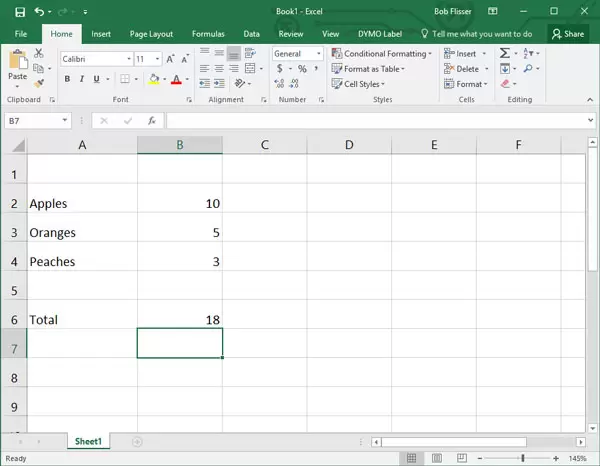Switch to the Page Layout tab
The height and width of the screenshot is (466, 600).
151,33
